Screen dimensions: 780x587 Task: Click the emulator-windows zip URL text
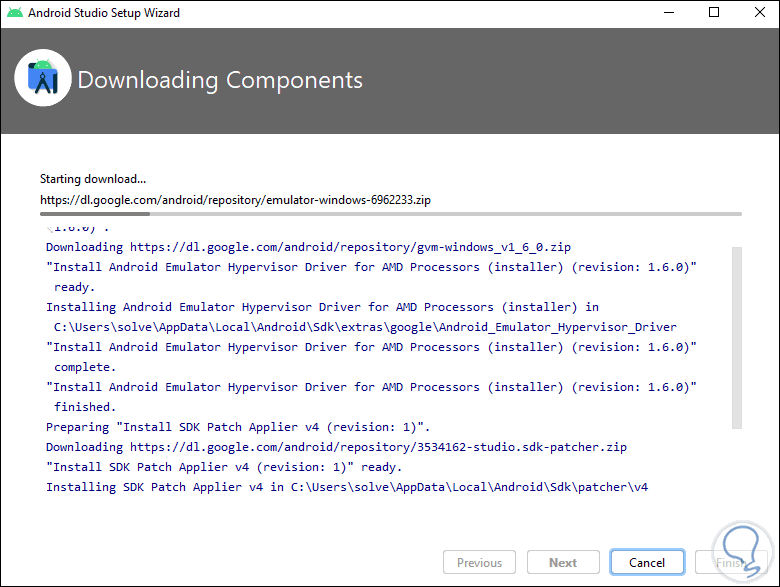[235, 199]
